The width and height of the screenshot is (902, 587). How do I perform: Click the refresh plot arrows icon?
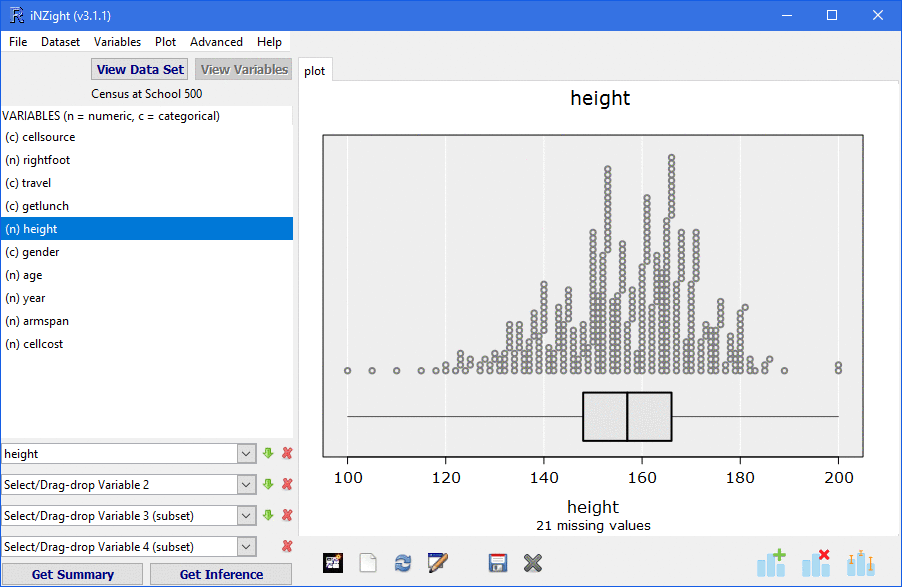pyautogui.click(x=403, y=563)
